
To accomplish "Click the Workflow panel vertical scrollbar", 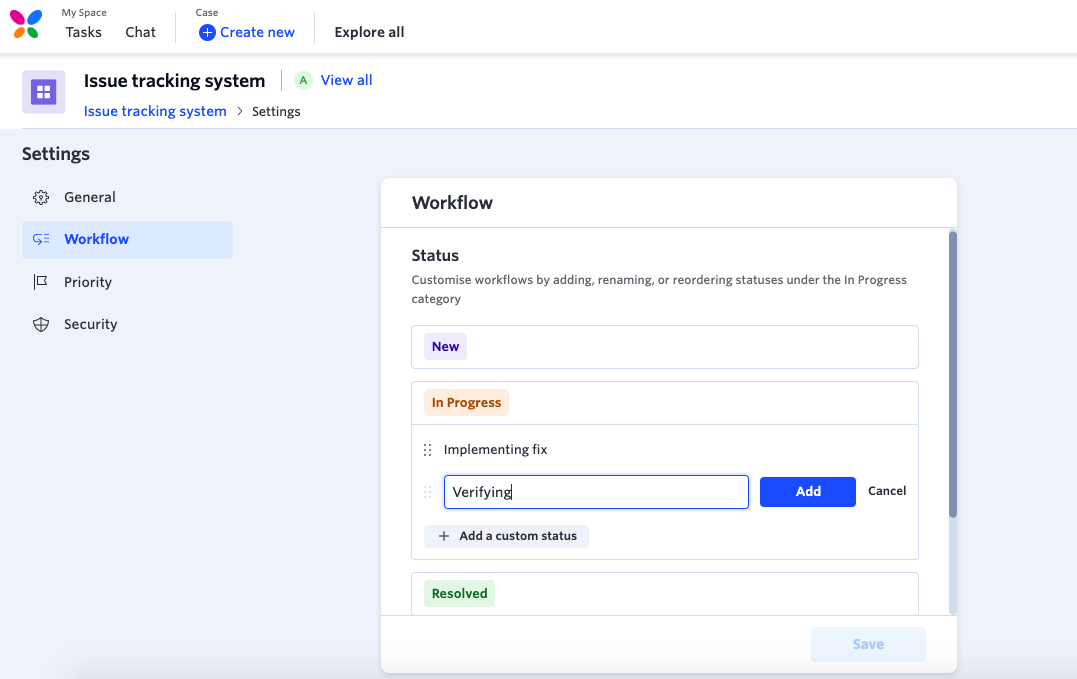I will point(953,375).
